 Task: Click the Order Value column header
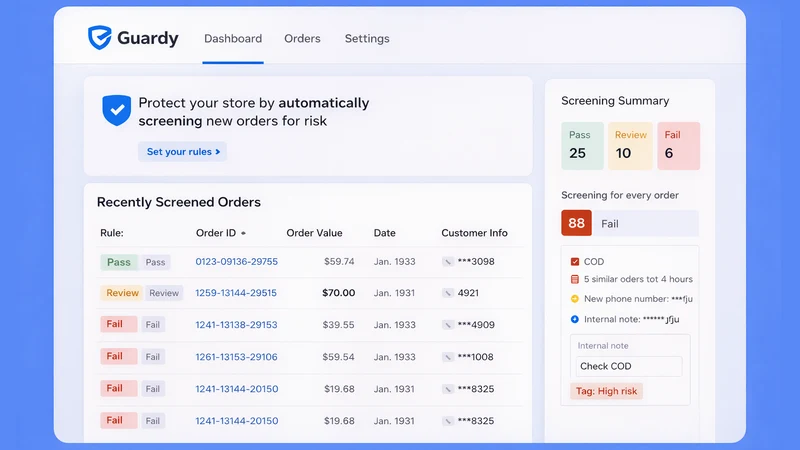[314, 233]
